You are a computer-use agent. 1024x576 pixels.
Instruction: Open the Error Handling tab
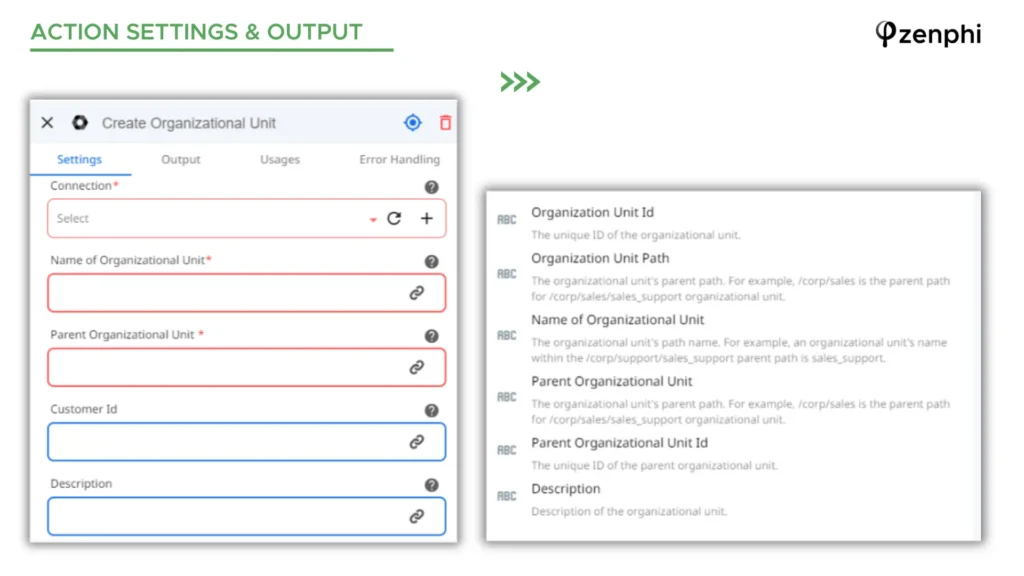[x=400, y=159]
